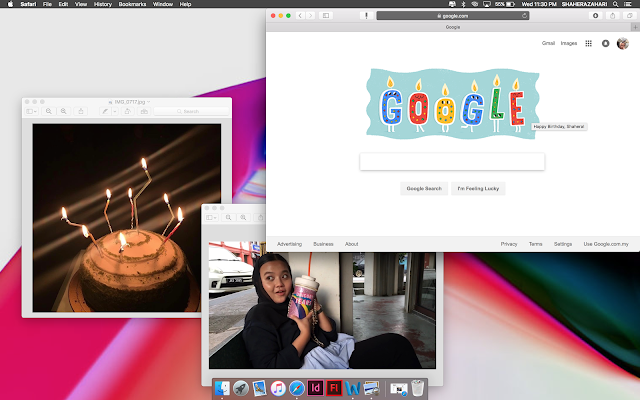Click Use Google.com.my link
The height and width of the screenshot is (400, 640).
tap(606, 244)
